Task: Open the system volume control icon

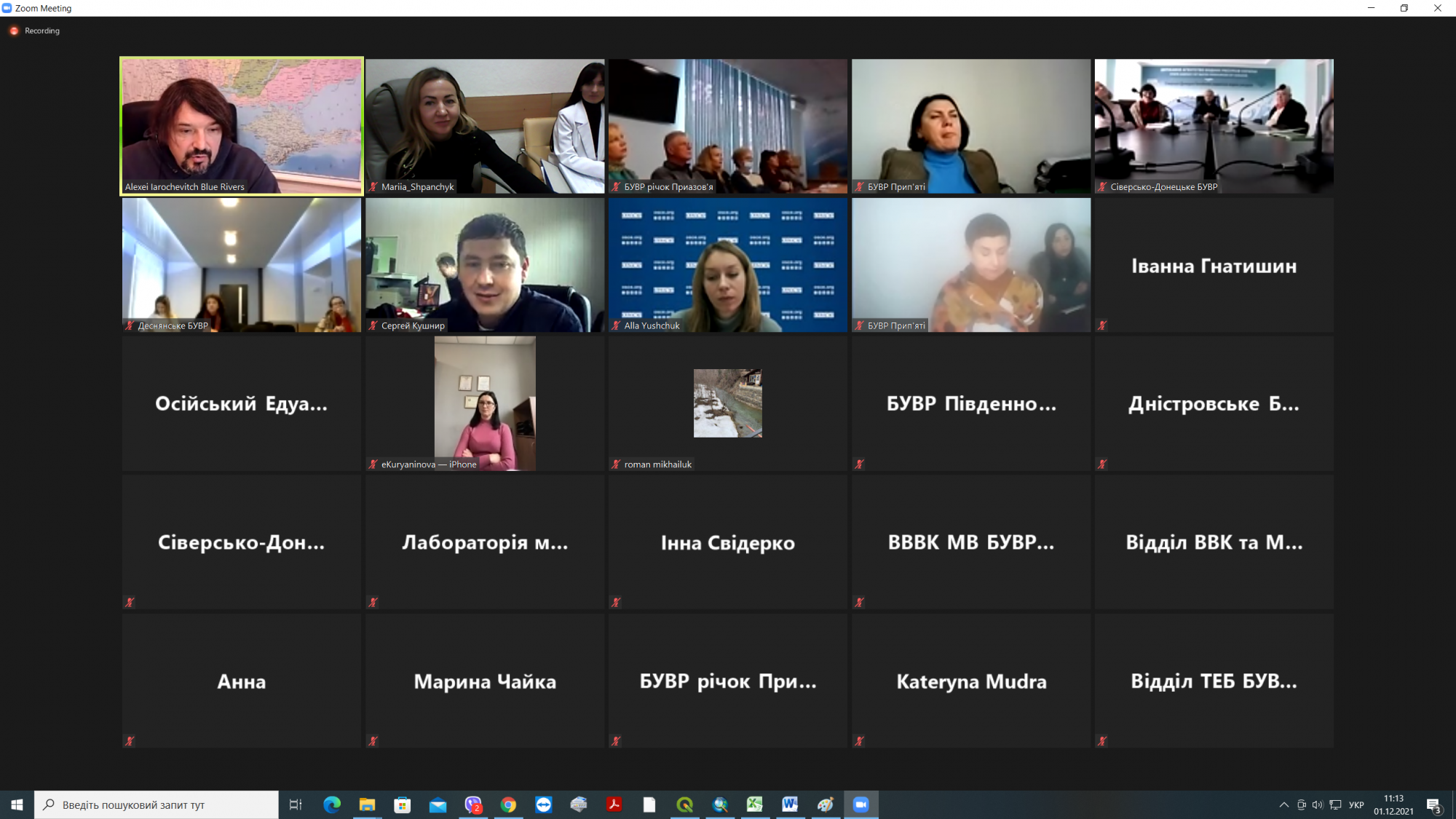Action: coord(1318,804)
